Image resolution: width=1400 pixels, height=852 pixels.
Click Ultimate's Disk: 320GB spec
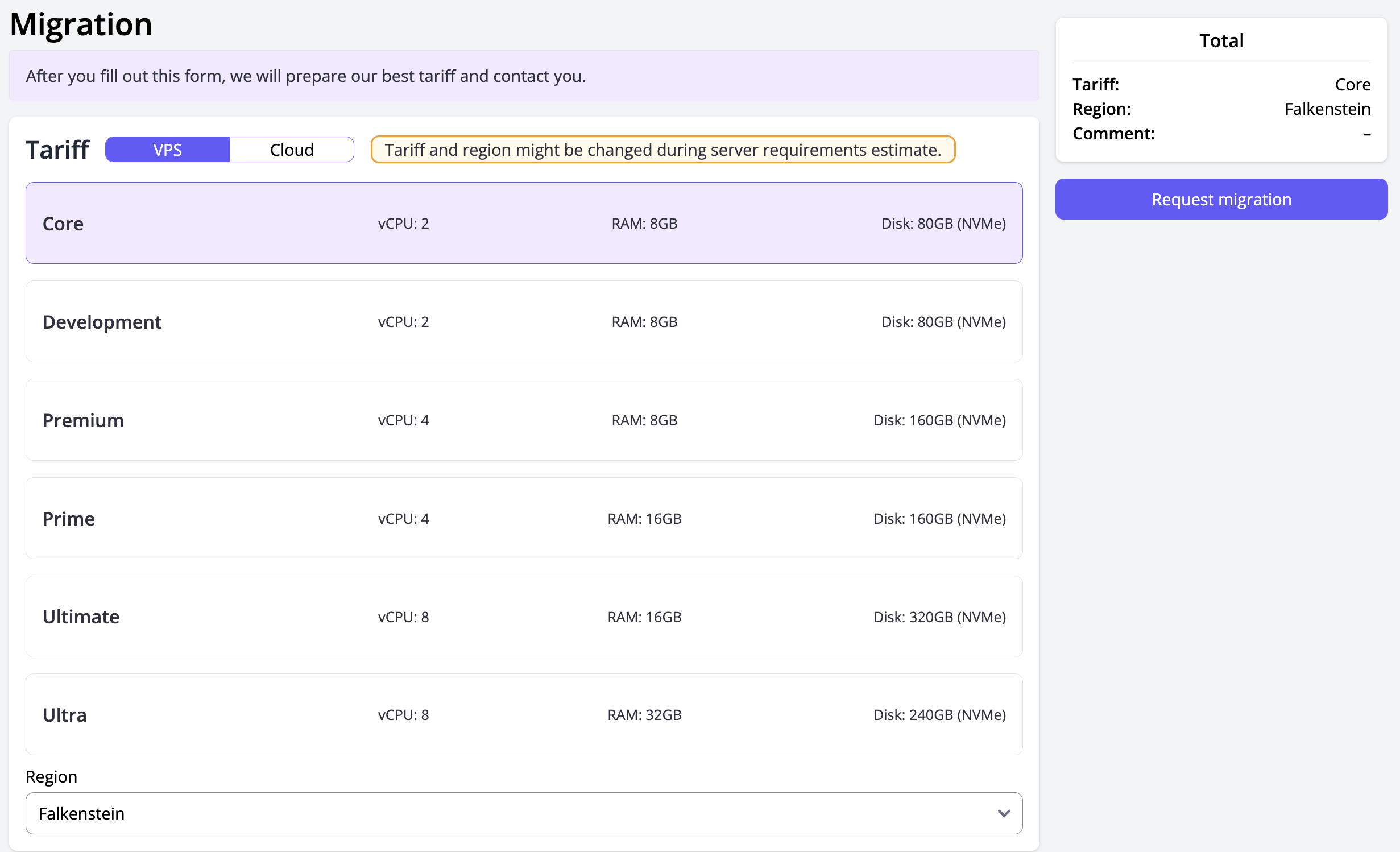[x=939, y=617]
